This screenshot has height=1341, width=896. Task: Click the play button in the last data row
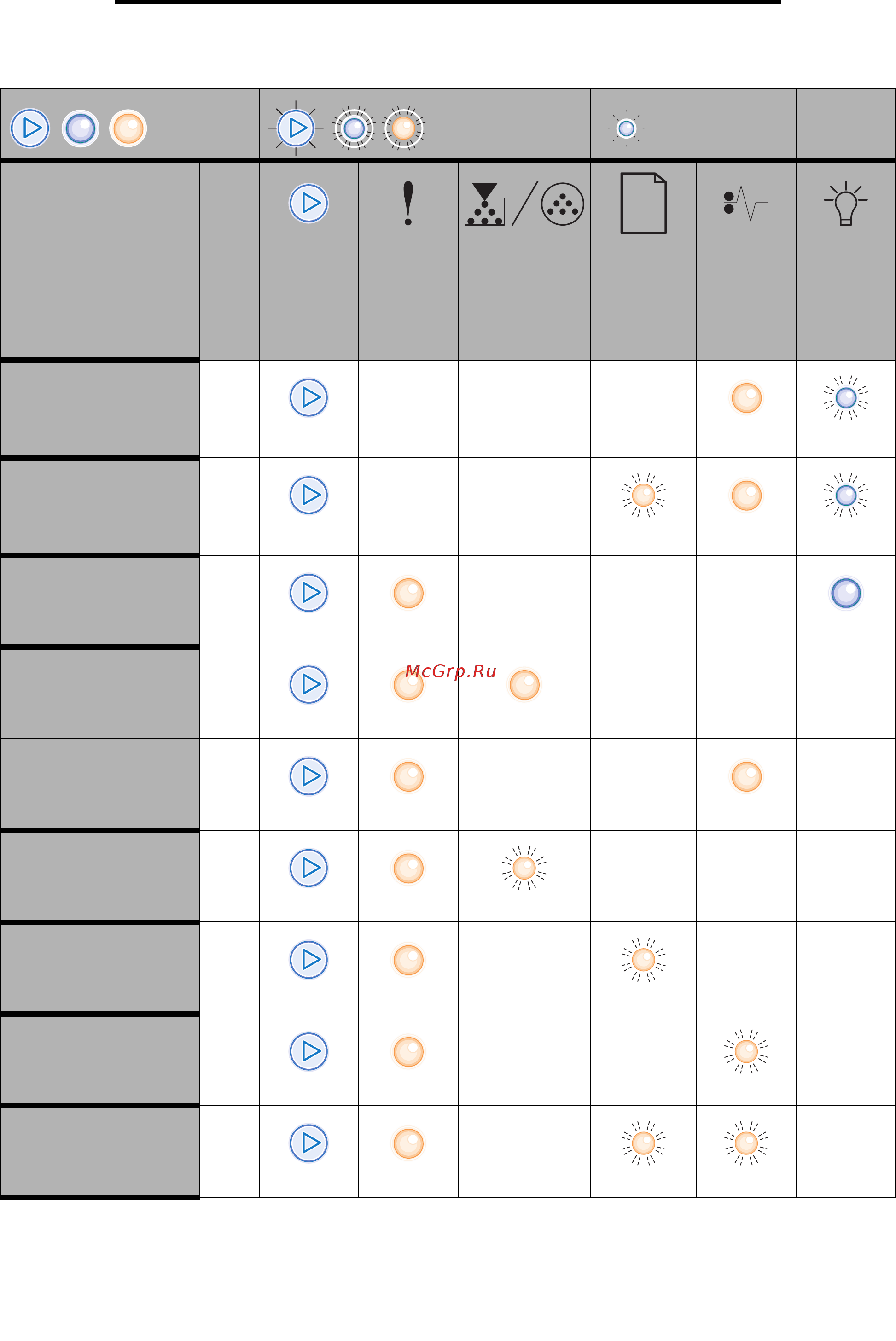click(x=308, y=1143)
